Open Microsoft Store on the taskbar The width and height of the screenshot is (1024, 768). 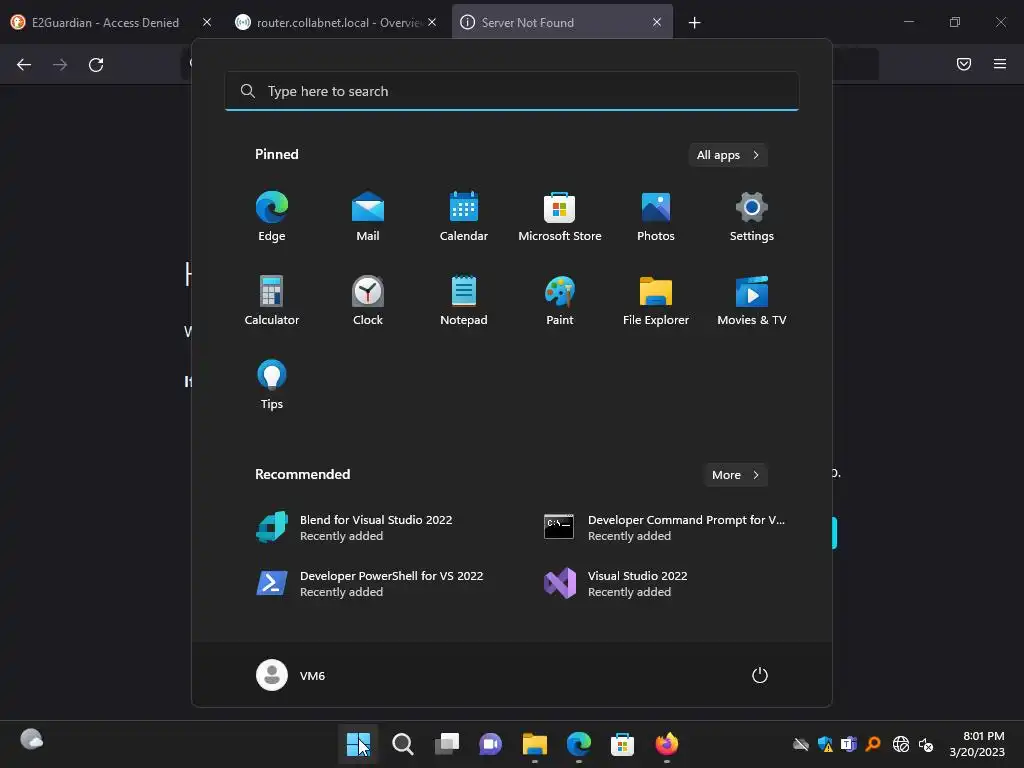tap(622, 744)
